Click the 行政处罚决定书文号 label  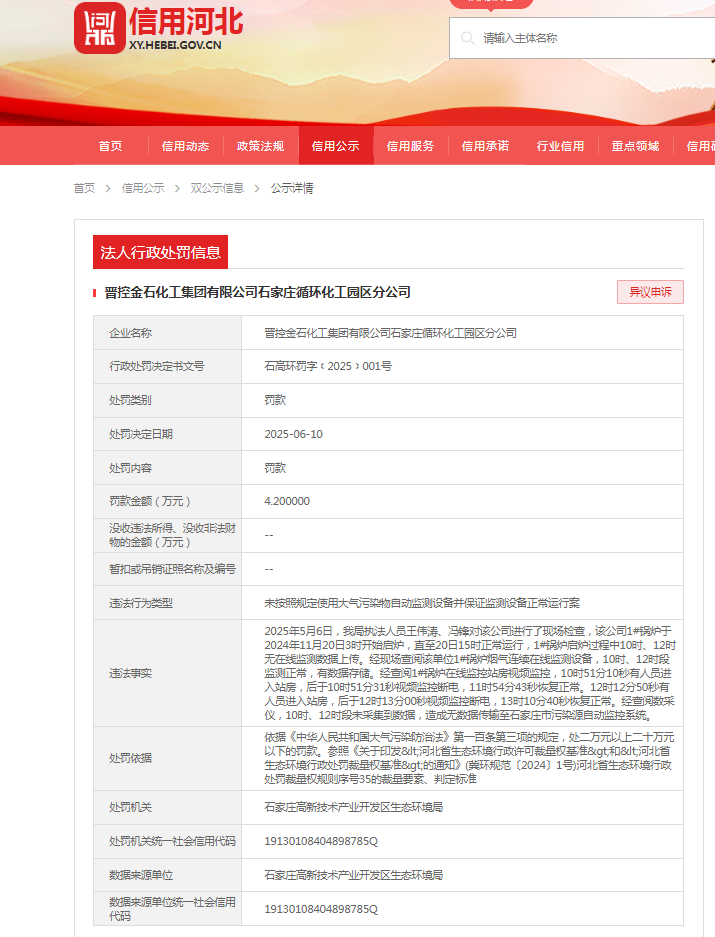tap(157, 366)
